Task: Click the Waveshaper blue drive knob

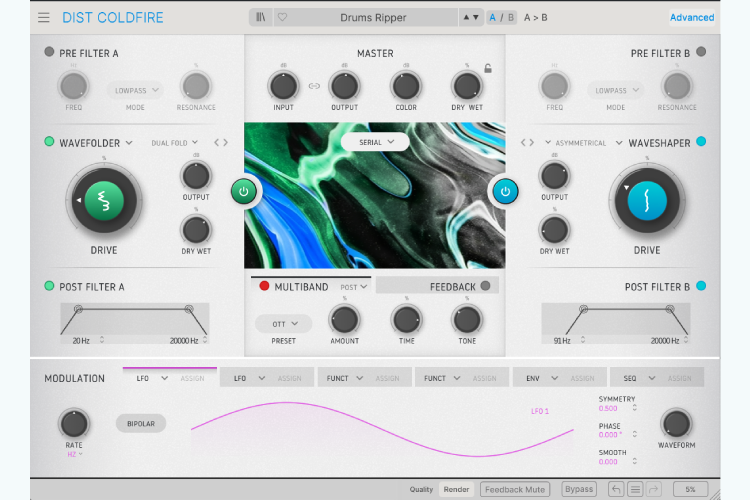Action: [x=647, y=201]
